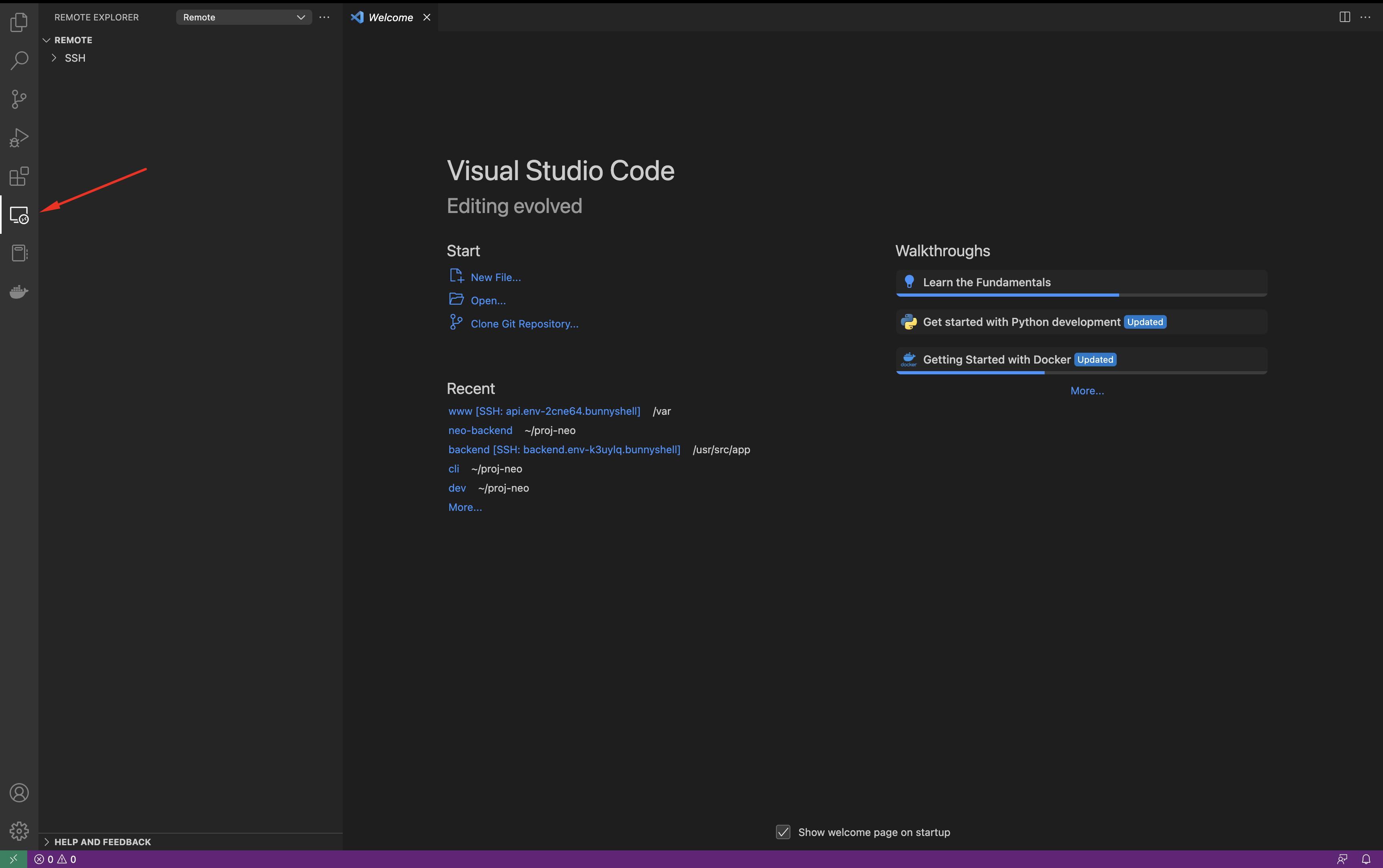Open the Docker view icon
Screen dimensions: 1383x868
pyautogui.click(x=19, y=291)
